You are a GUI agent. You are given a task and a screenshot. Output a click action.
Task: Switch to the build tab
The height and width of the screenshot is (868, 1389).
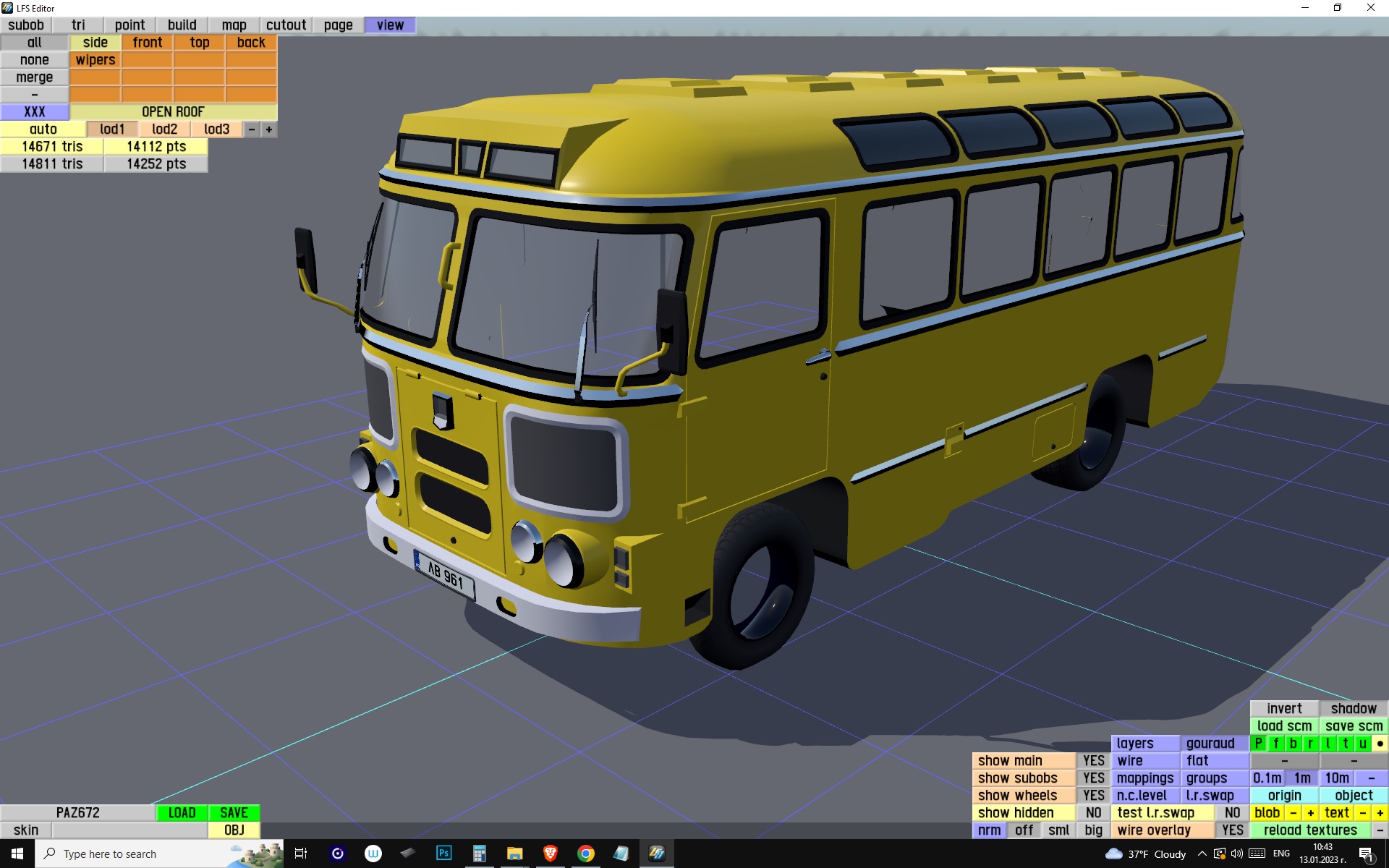(182, 25)
